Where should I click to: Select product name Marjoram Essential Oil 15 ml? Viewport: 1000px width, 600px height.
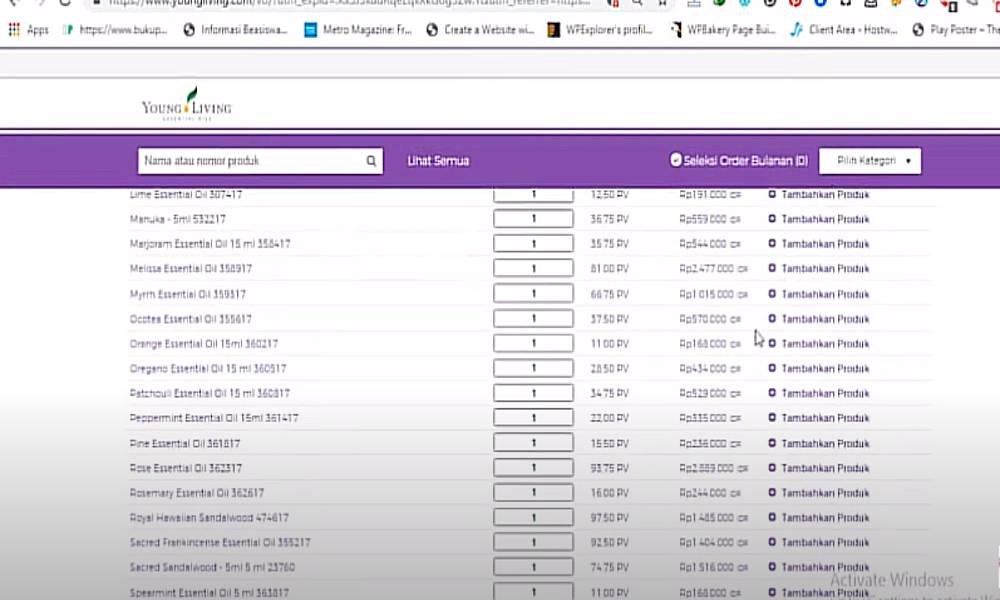tap(210, 244)
